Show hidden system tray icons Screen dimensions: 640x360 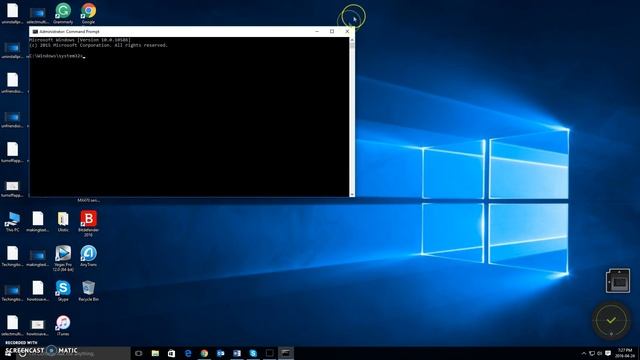coord(584,353)
